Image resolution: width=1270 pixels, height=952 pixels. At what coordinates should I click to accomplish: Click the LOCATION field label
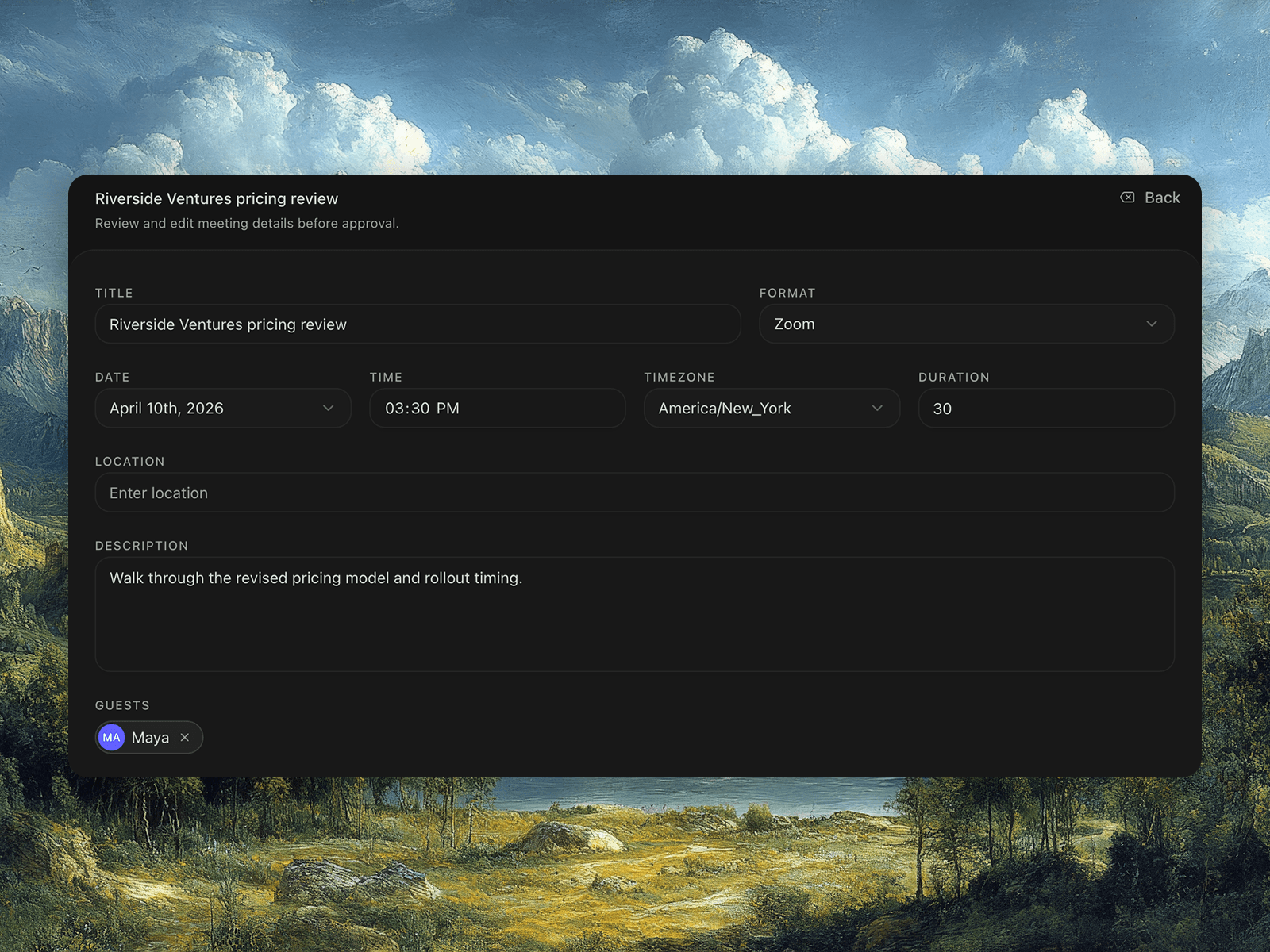click(130, 462)
